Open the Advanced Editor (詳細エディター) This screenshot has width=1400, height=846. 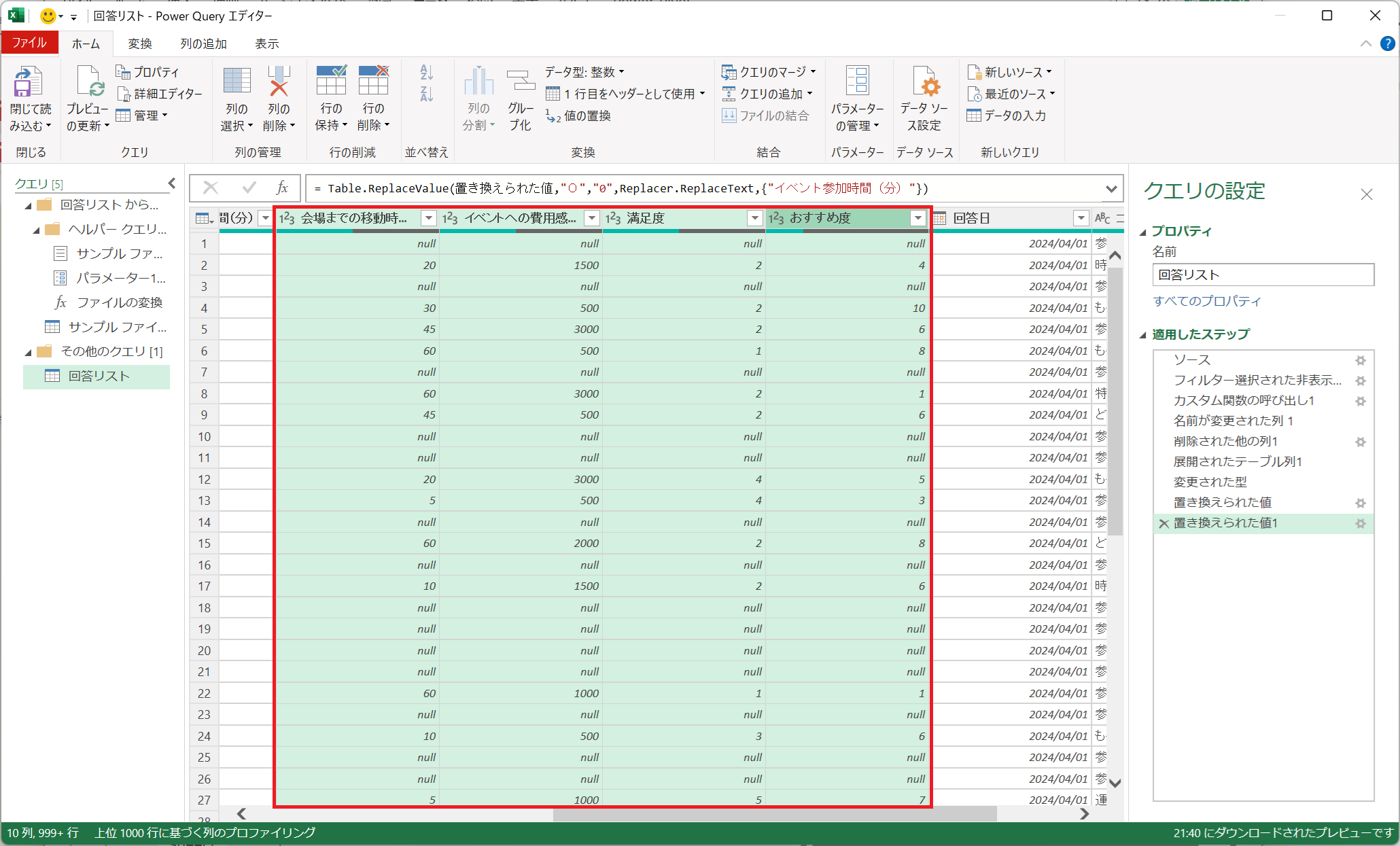[160, 94]
